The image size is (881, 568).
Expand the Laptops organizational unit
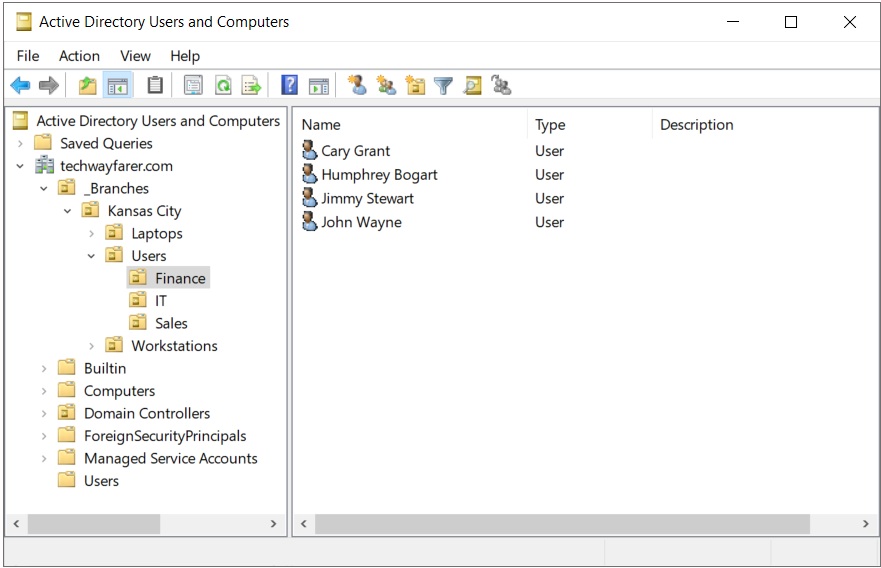click(92, 233)
